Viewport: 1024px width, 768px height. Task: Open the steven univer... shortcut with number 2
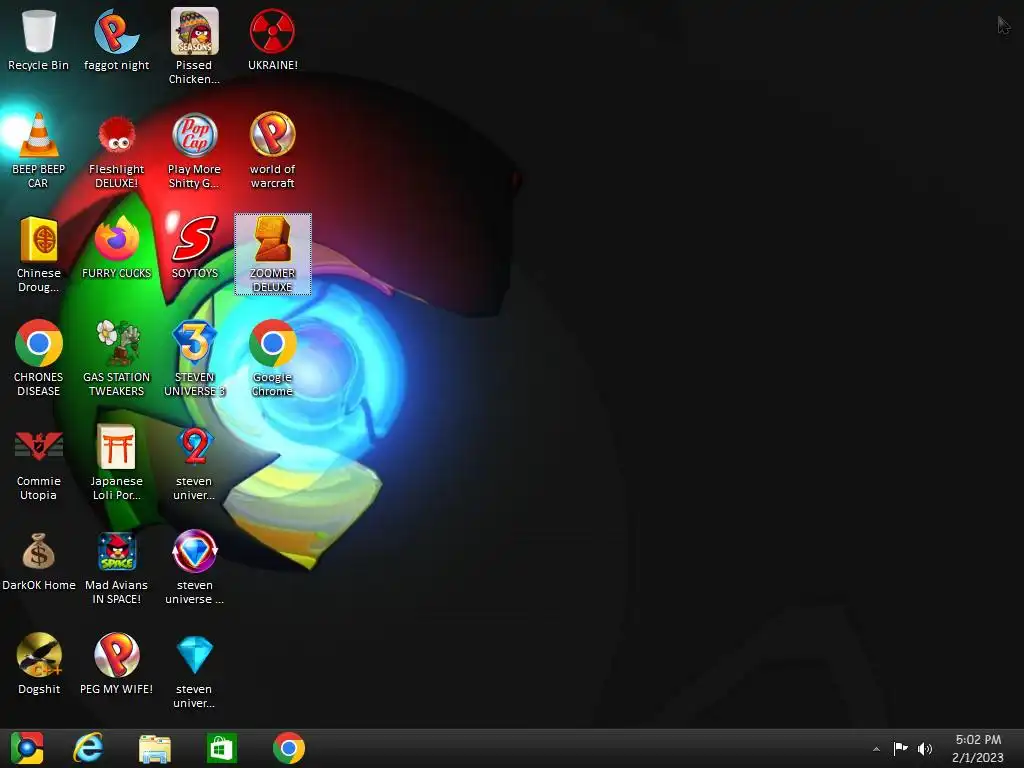pos(194,462)
